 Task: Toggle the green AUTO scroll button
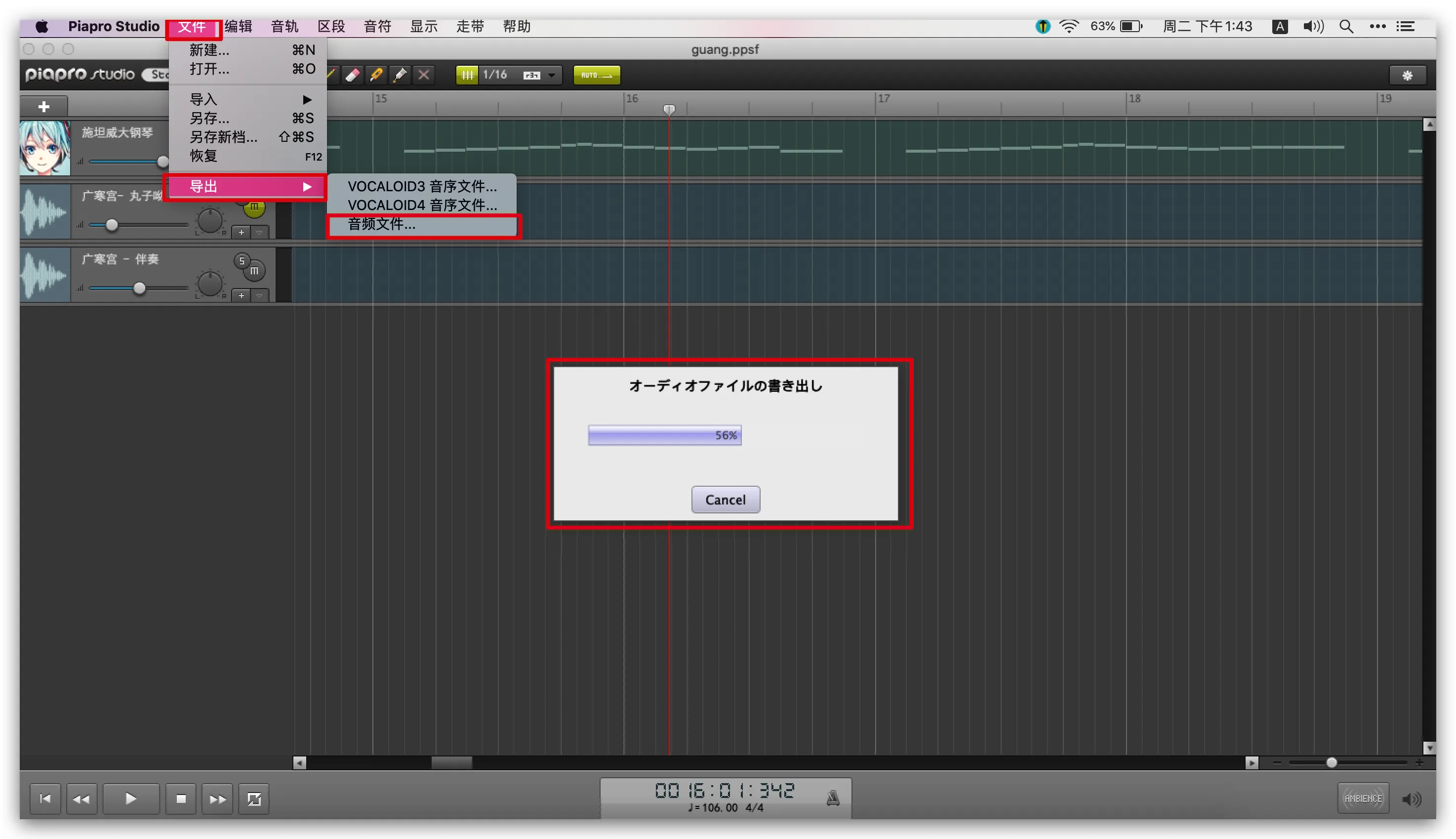click(x=597, y=75)
